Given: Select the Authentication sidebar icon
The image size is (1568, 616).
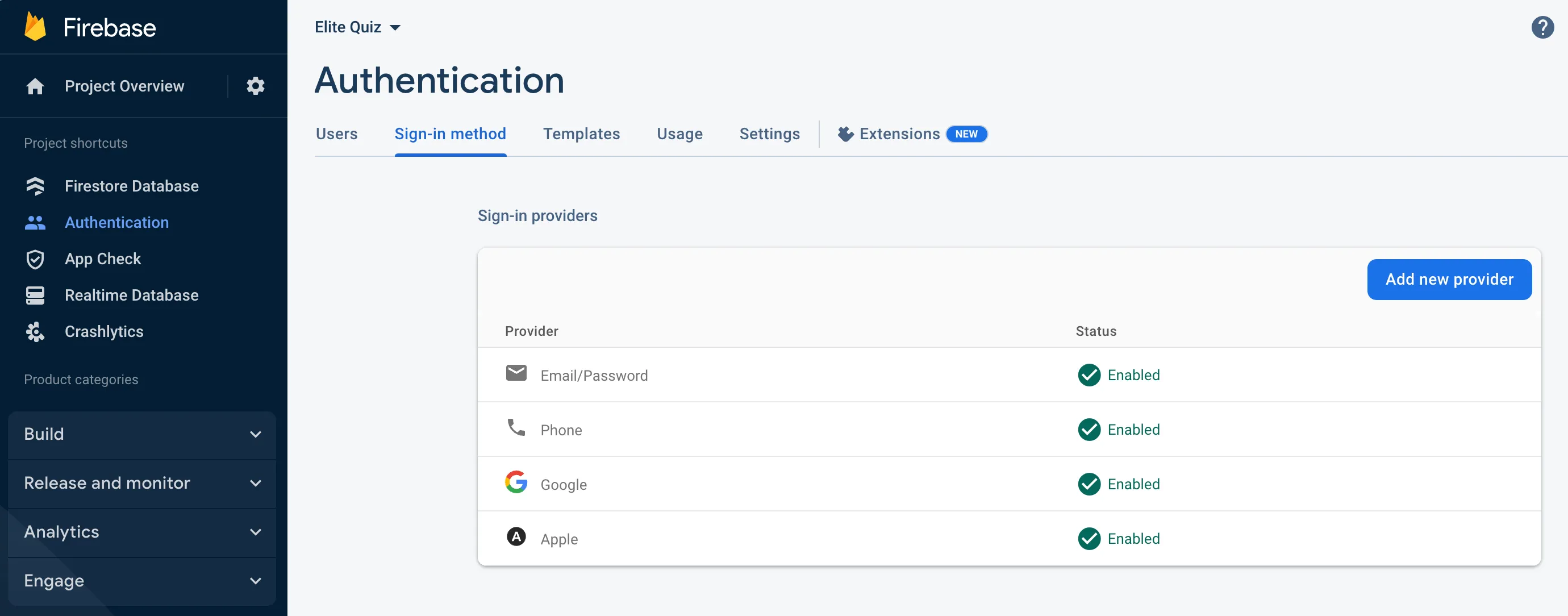Looking at the screenshot, I should pyautogui.click(x=35, y=223).
